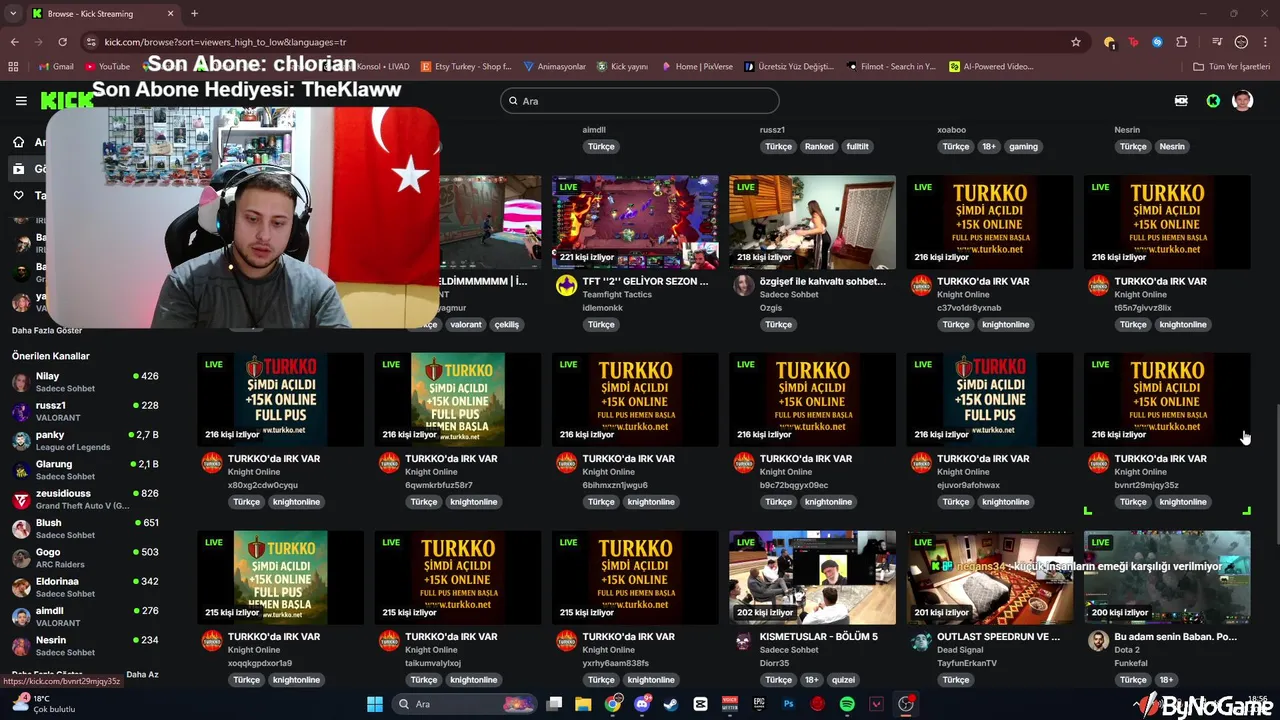The image size is (1280, 720).
Task: Open Eldorinaa channel in sidebar list
Action: tap(85, 587)
